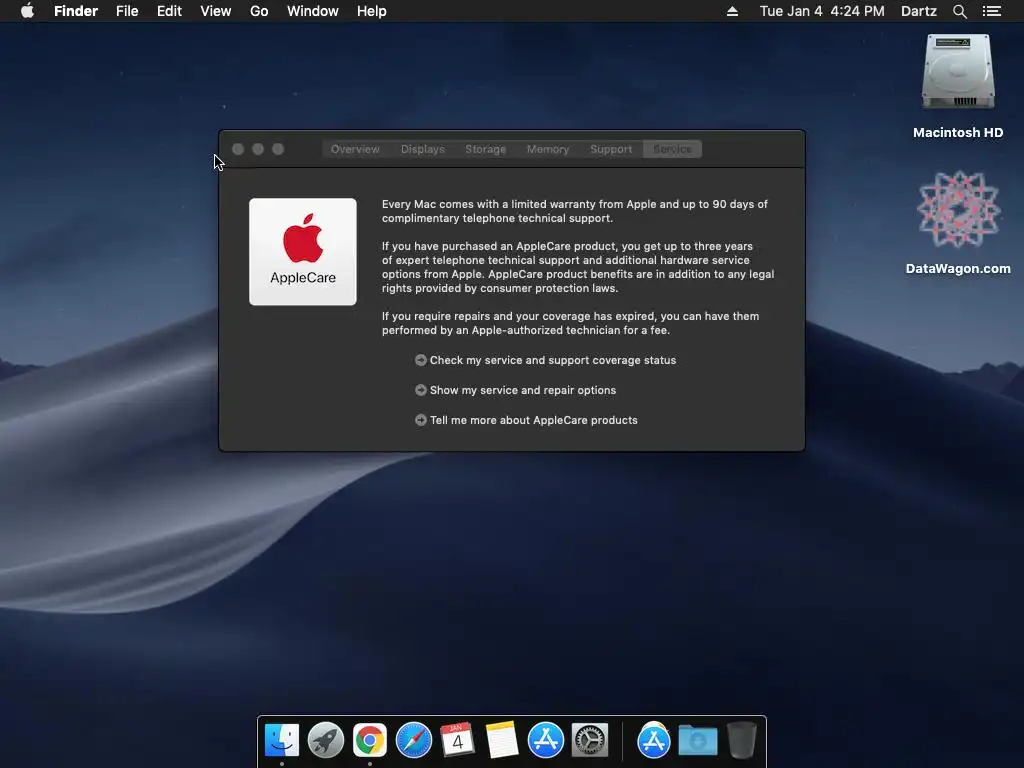
Task: Open the App Store icon right of Dock divider
Action: (x=654, y=740)
